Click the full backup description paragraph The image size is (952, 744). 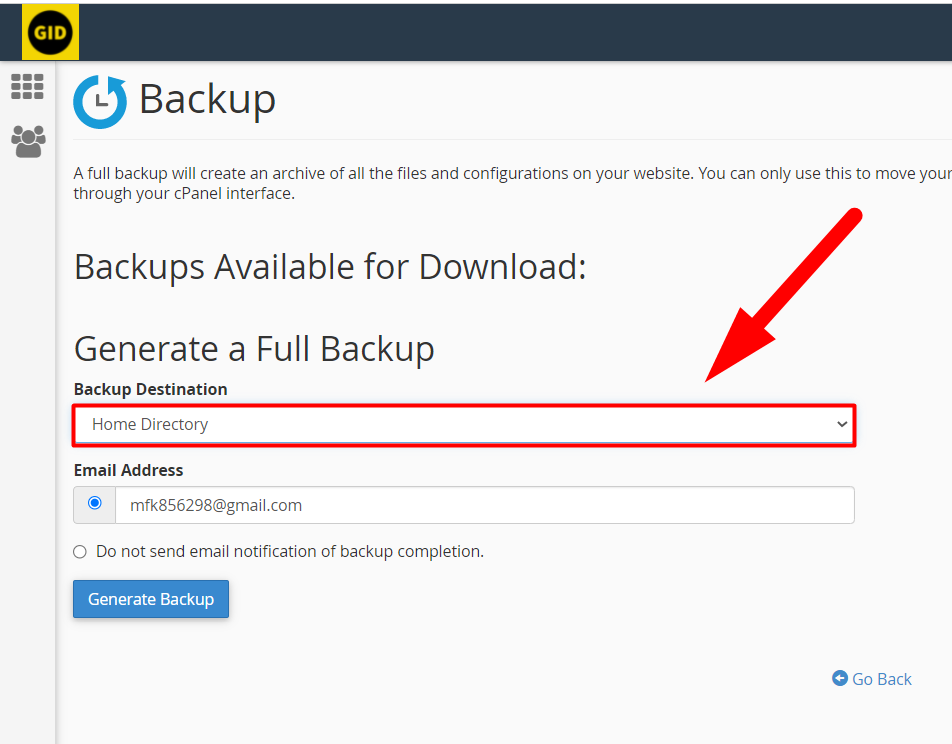[512, 183]
